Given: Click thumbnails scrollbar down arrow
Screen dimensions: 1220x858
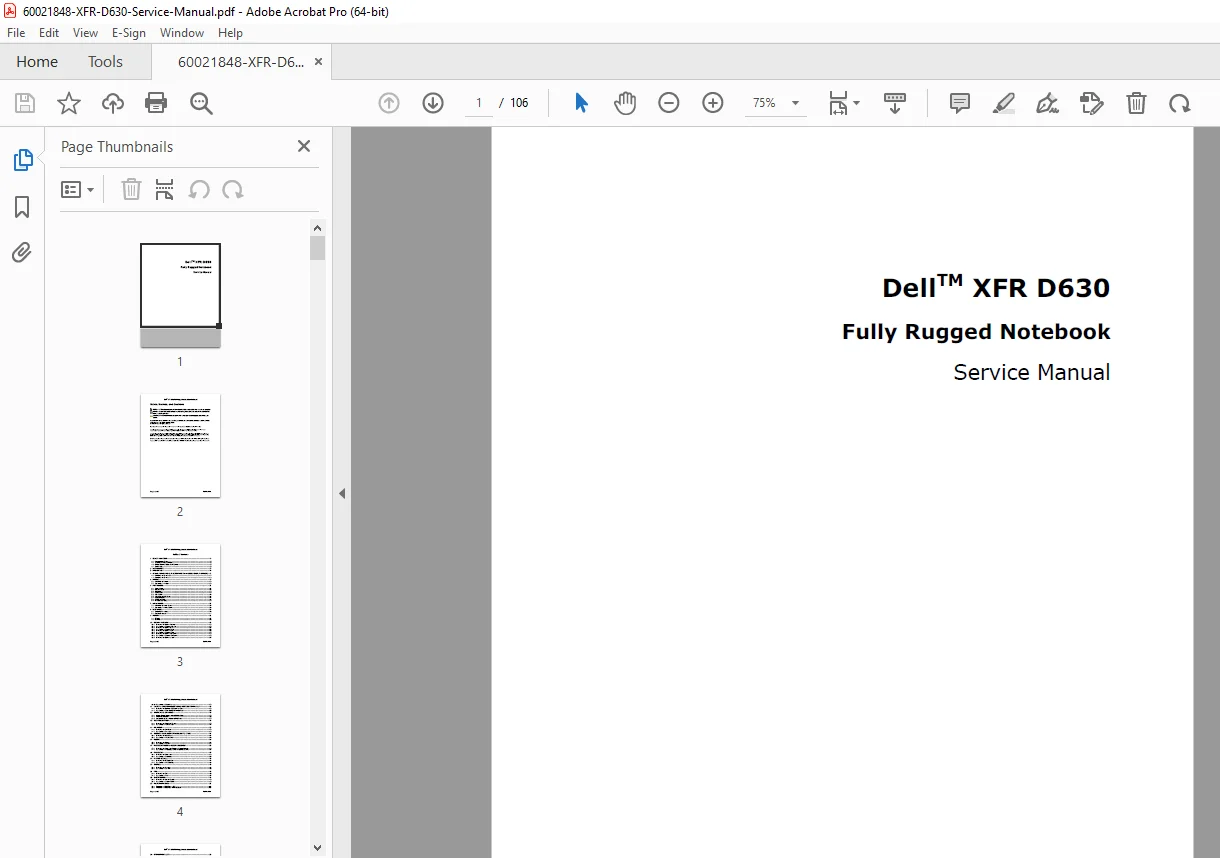Looking at the screenshot, I should (318, 848).
